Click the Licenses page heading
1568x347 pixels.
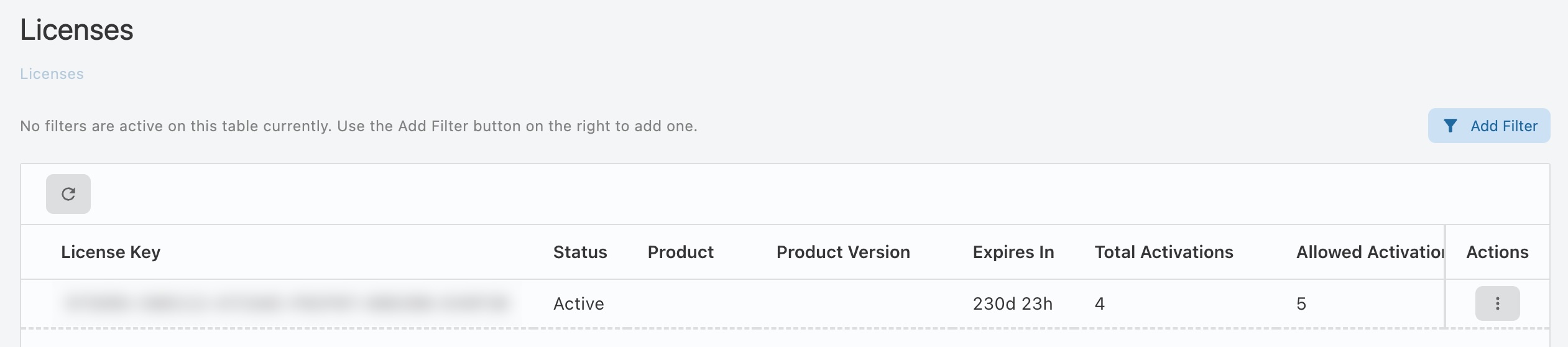click(x=76, y=30)
